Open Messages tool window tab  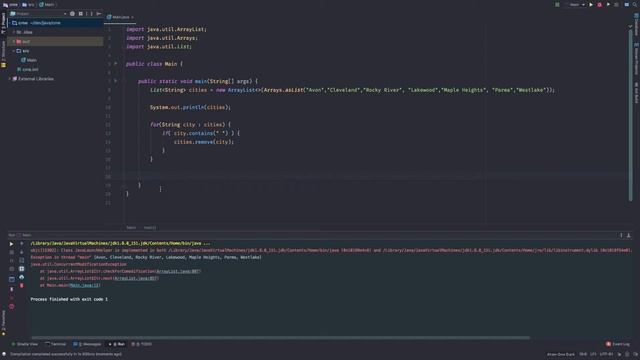tap(87, 344)
